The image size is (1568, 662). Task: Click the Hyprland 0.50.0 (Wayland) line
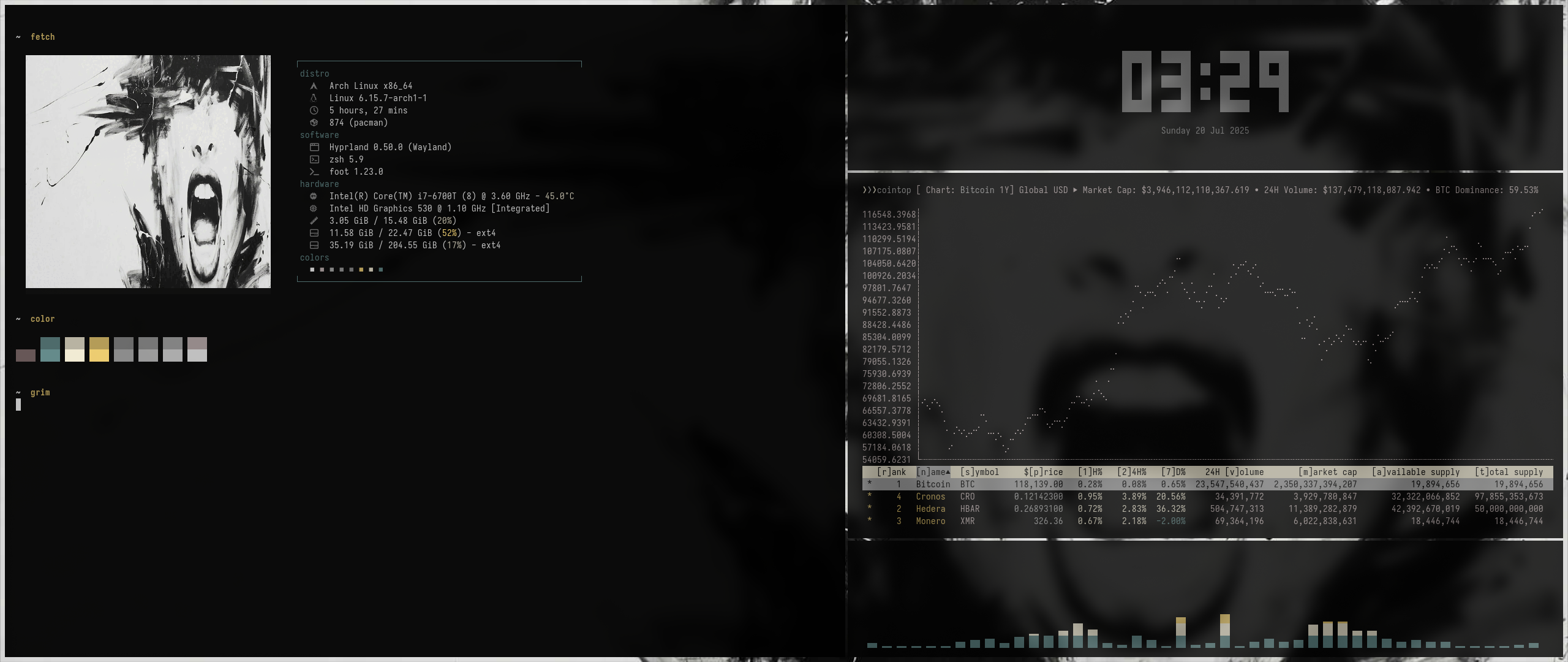pos(390,147)
